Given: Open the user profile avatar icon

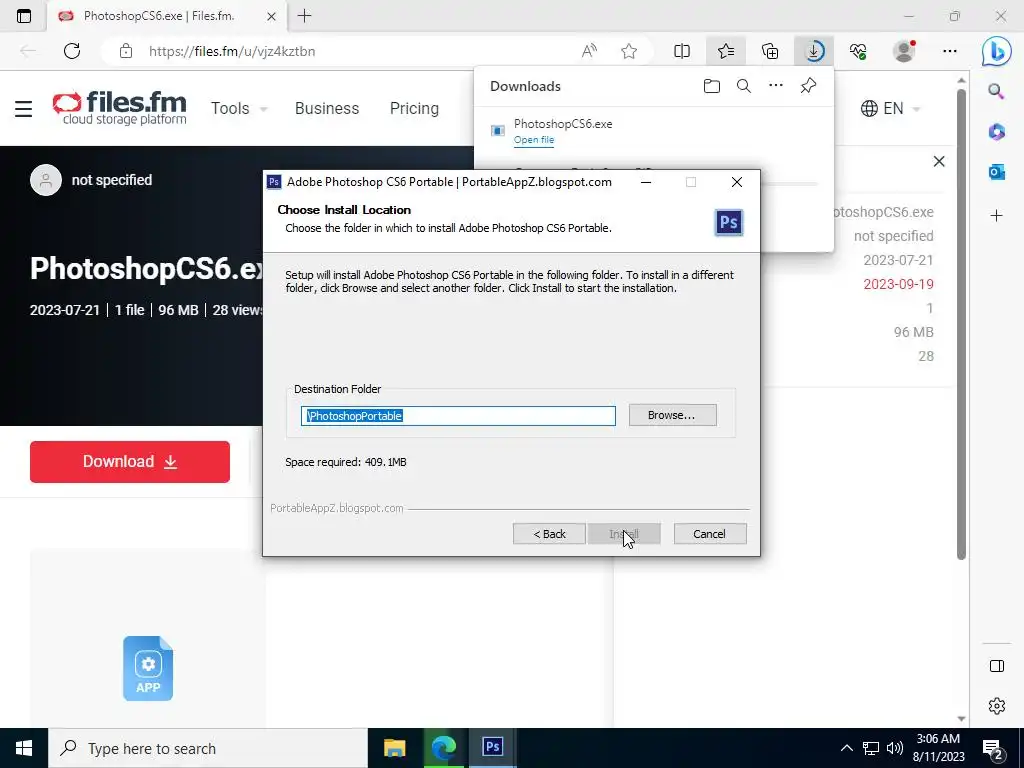Looking at the screenshot, I should pos(904,51).
